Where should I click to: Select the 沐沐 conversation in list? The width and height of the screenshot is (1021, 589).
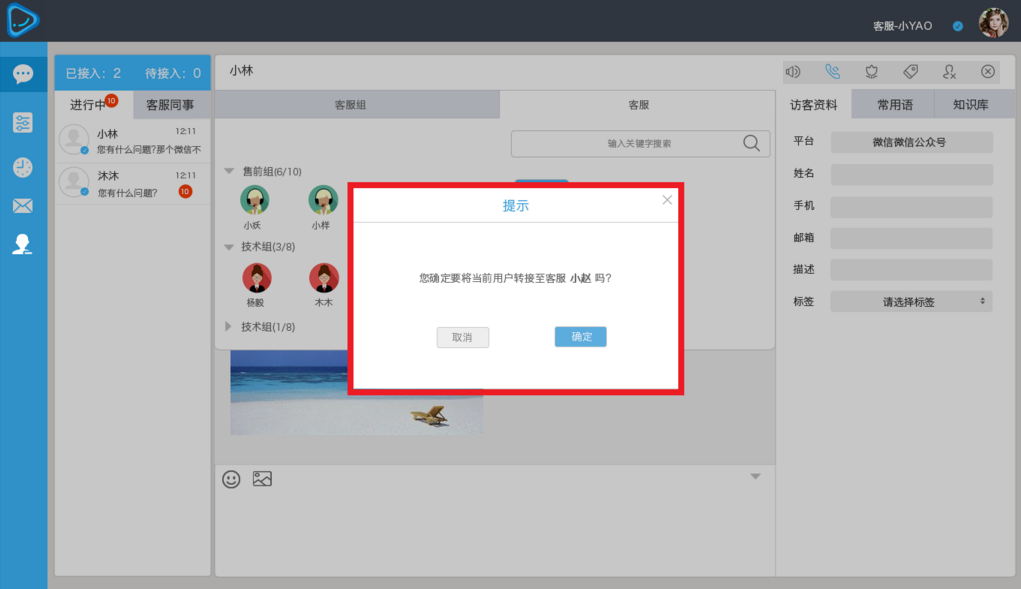coord(133,184)
